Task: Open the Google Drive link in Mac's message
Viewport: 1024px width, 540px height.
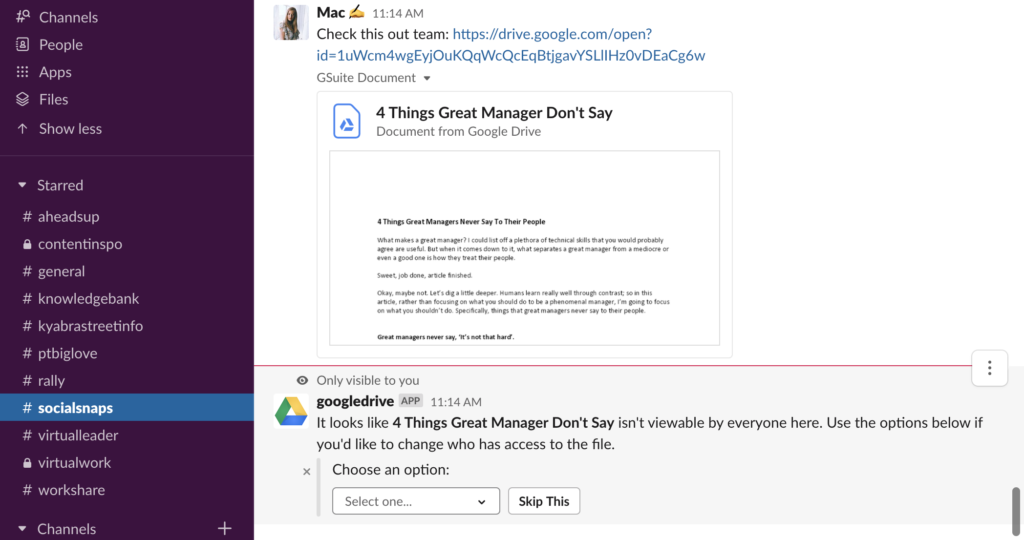Action: [x=511, y=44]
